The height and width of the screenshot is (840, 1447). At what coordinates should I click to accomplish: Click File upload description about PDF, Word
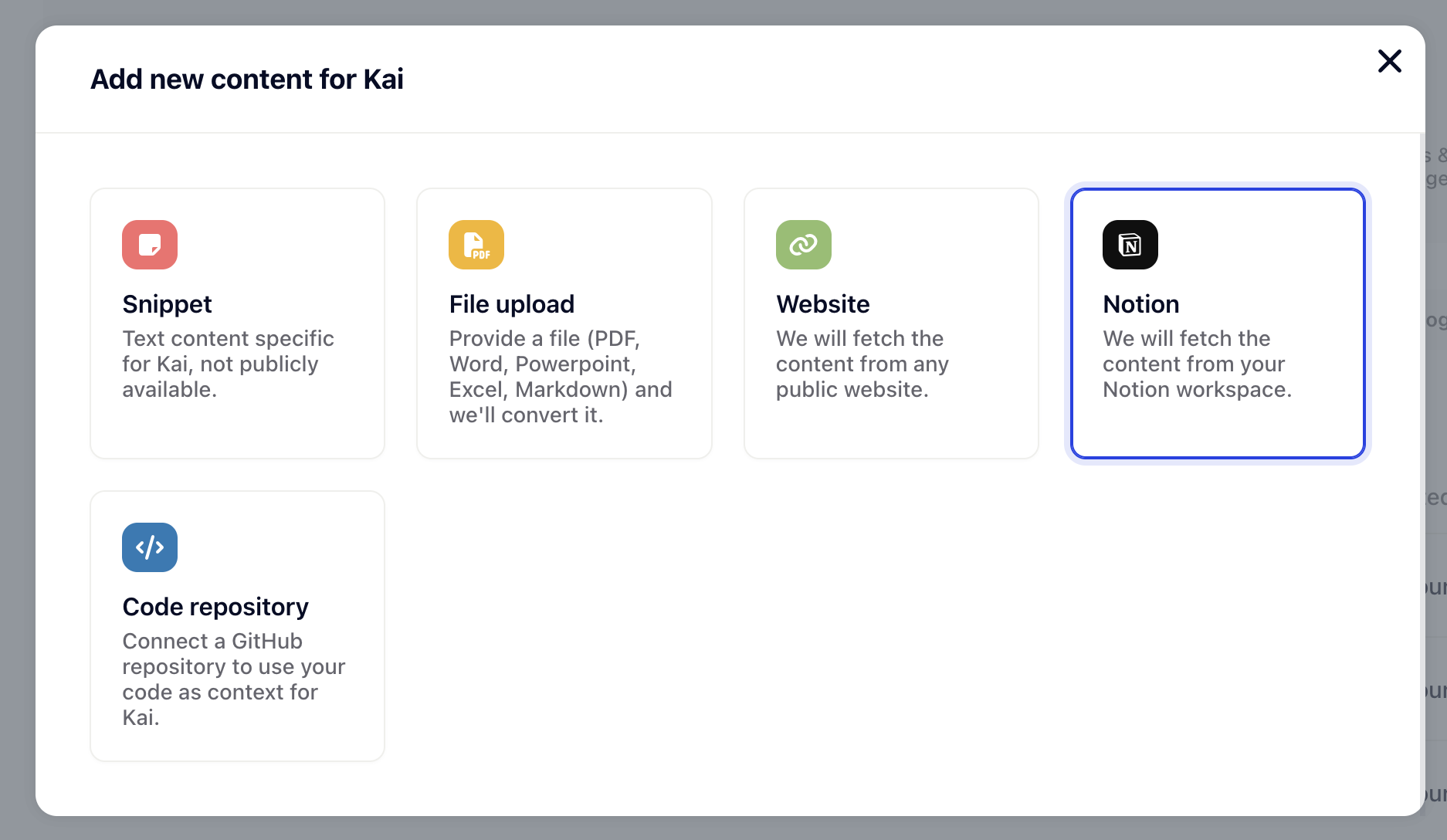561,377
